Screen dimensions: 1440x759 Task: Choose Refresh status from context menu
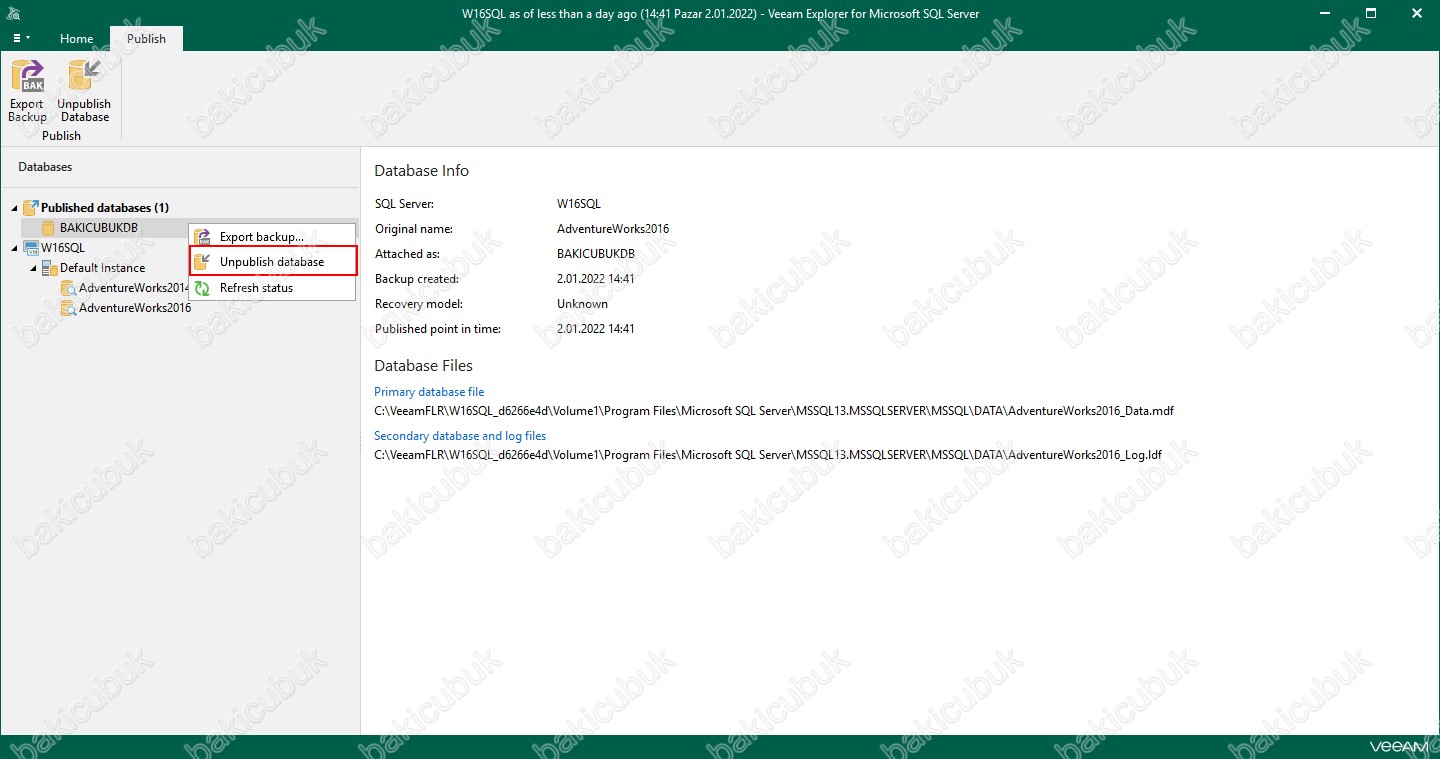[256, 288]
